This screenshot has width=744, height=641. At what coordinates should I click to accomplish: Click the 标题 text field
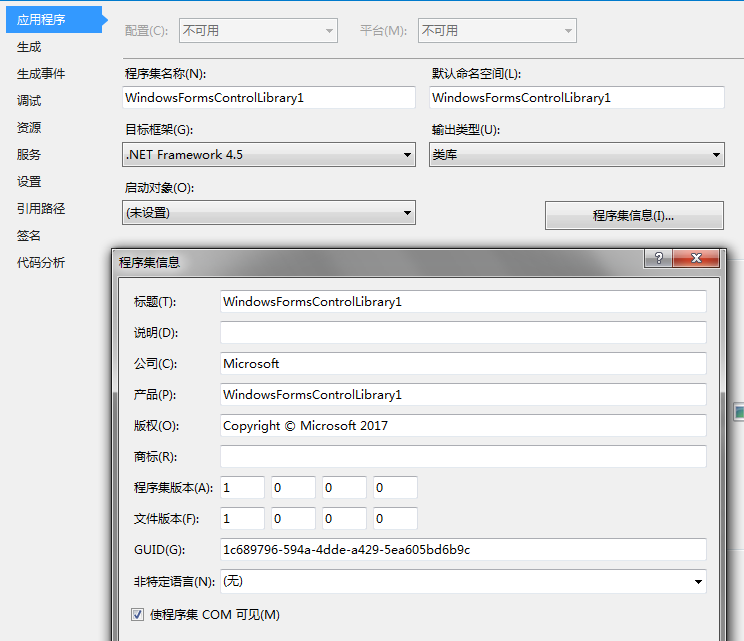click(463, 302)
